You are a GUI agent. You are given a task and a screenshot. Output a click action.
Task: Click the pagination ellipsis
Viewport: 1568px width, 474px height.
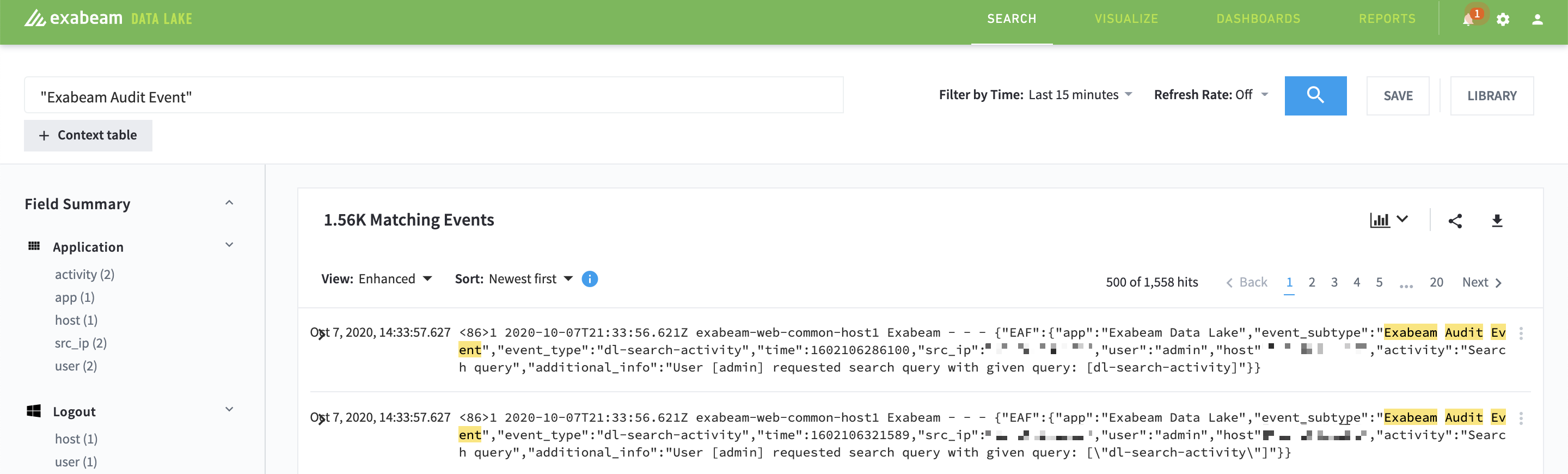click(1405, 285)
